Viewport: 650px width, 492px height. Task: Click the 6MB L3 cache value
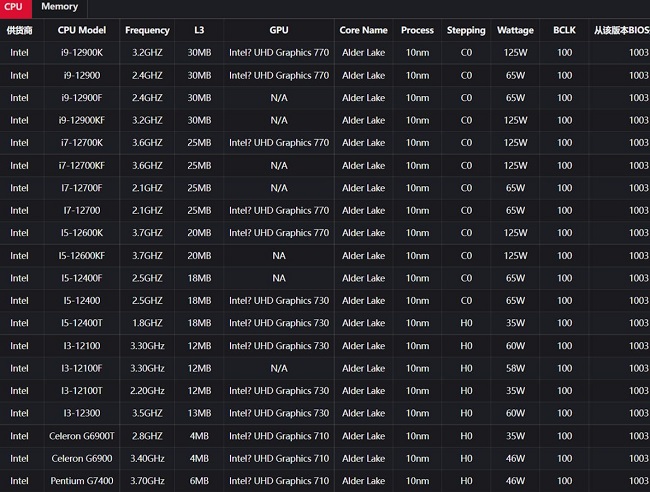199,480
